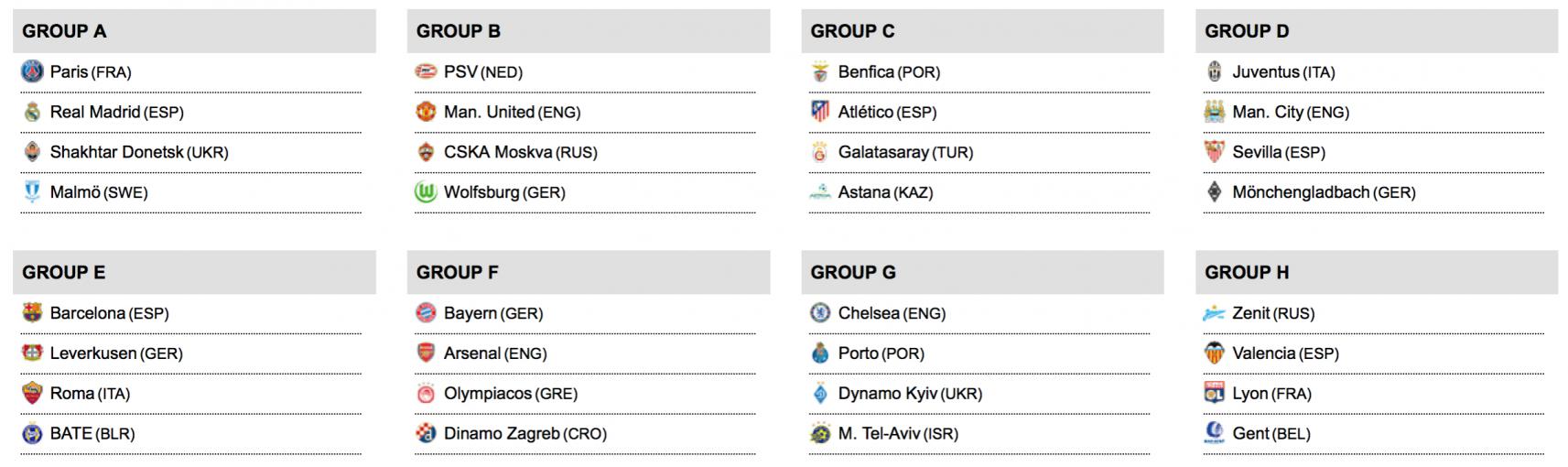This screenshot has height=467, width=1568.
Task: Click the Valencia bat crest icon
Action: tap(1214, 353)
